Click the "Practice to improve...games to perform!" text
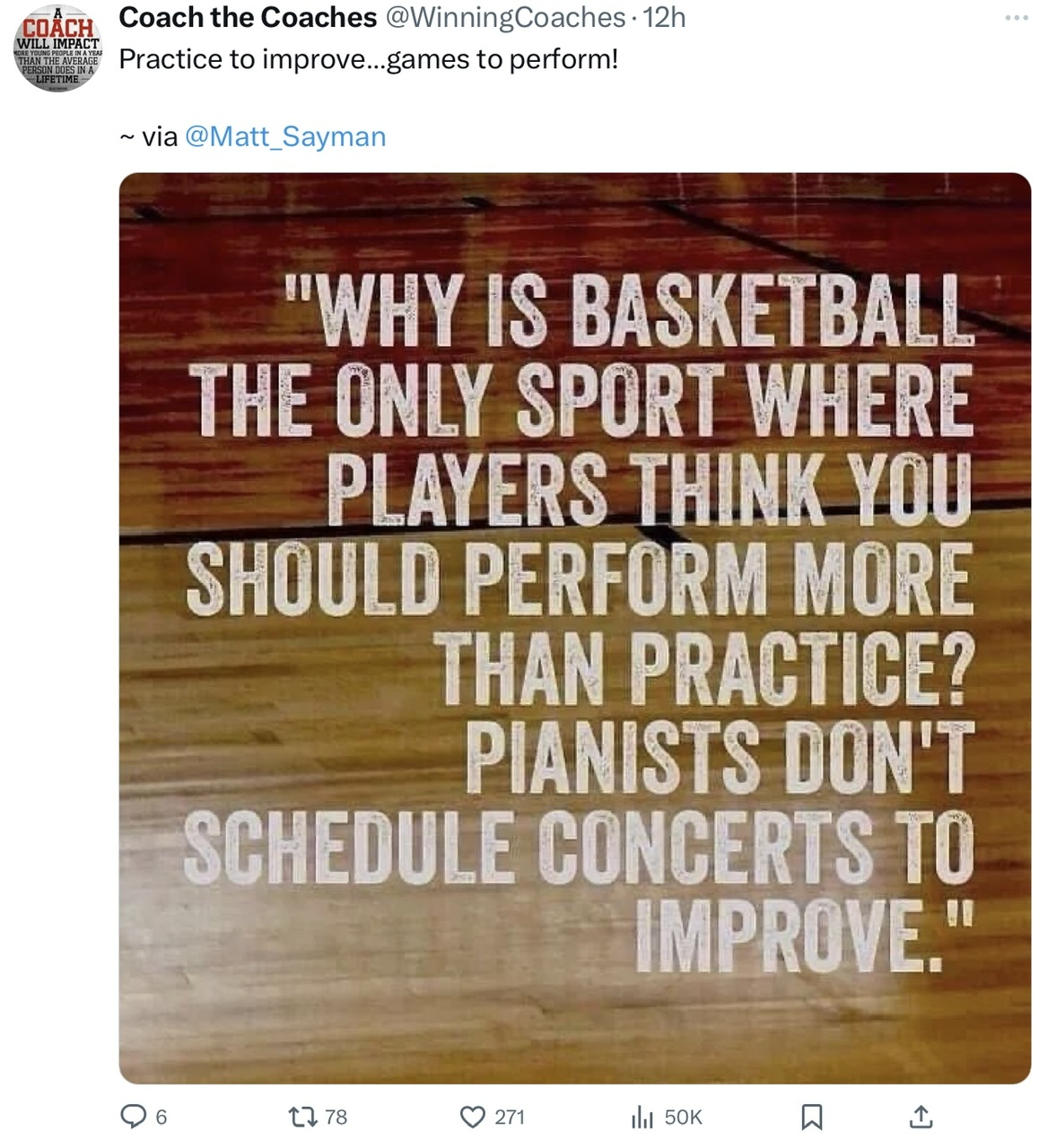Screen dimensions: 1048x1148 point(369,60)
